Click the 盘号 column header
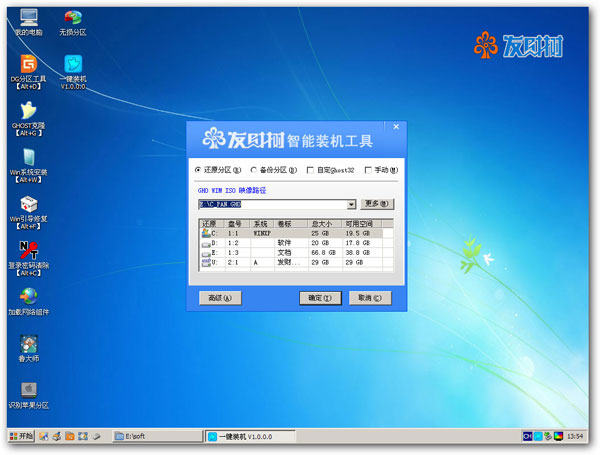Viewport: 600px width, 455px height. (237, 223)
